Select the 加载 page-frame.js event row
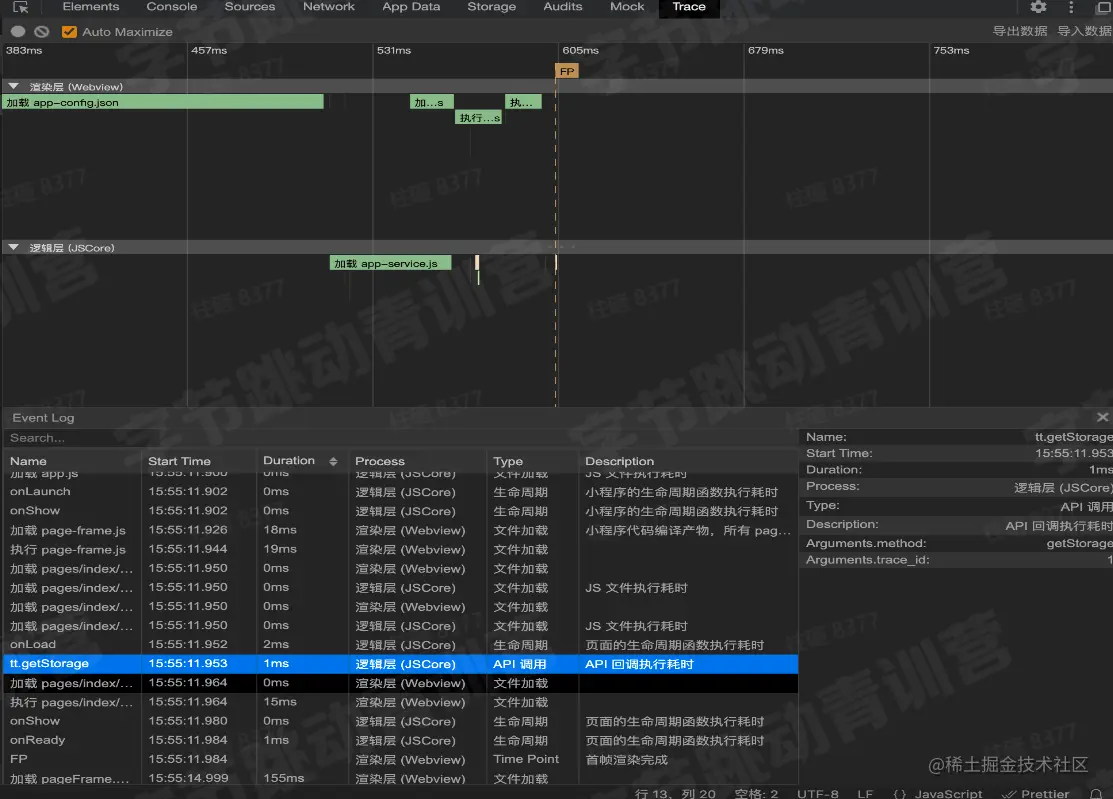 point(400,530)
